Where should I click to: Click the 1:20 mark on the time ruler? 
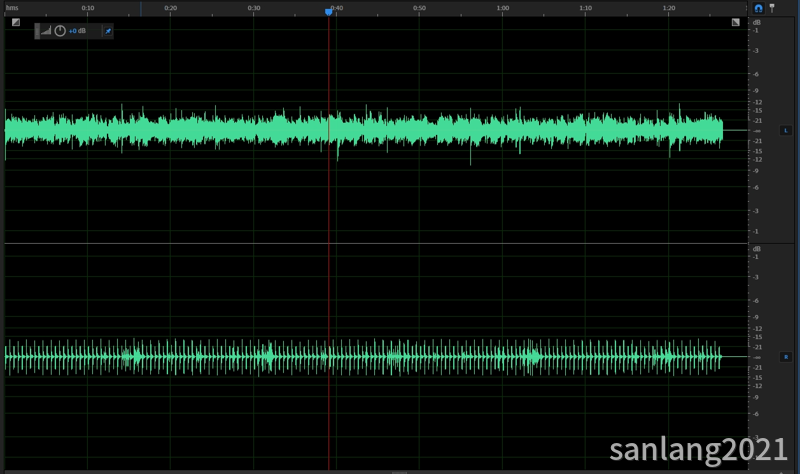click(x=669, y=8)
